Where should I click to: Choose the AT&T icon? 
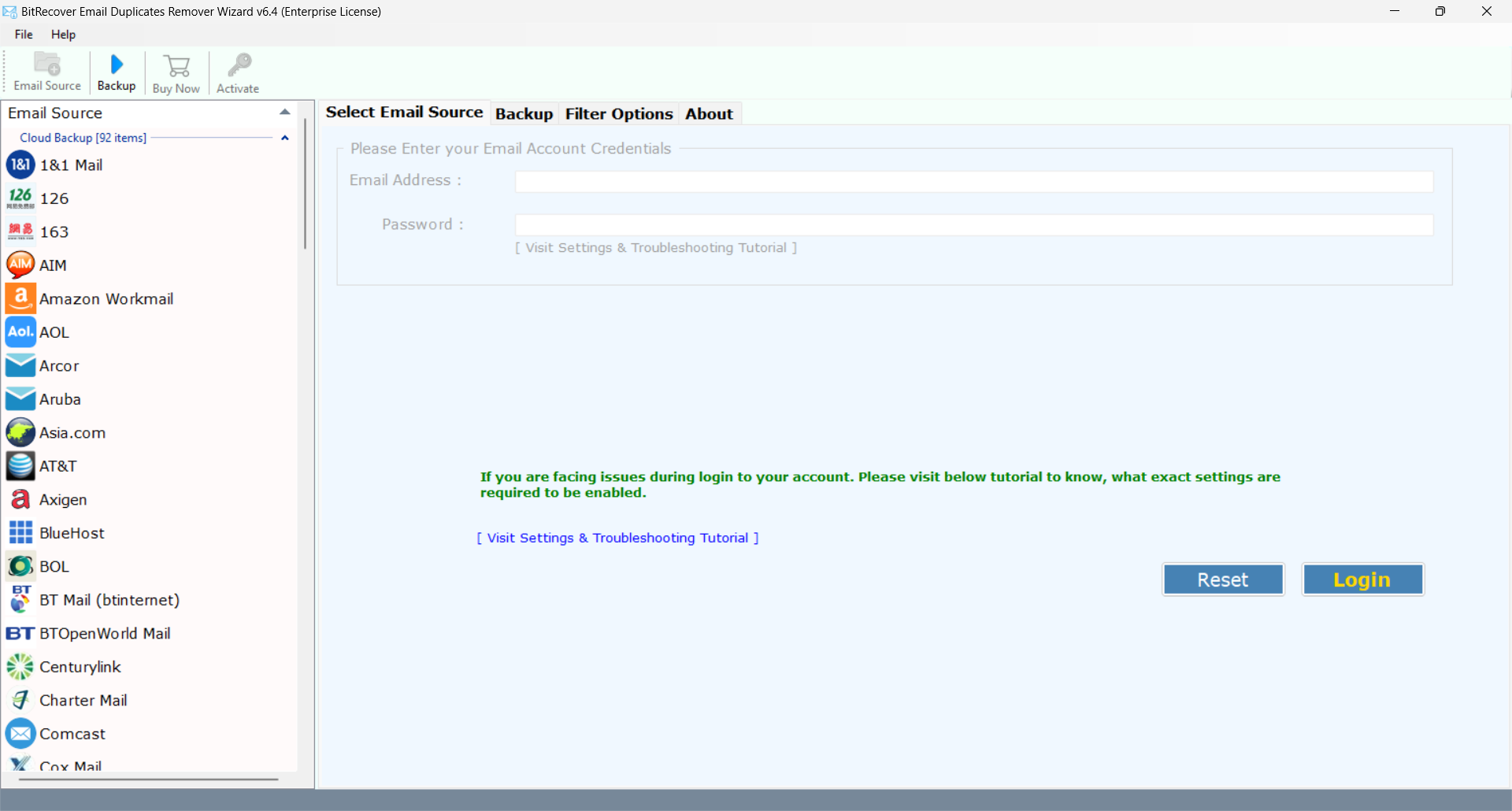pyautogui.click(x=20, y=465)
